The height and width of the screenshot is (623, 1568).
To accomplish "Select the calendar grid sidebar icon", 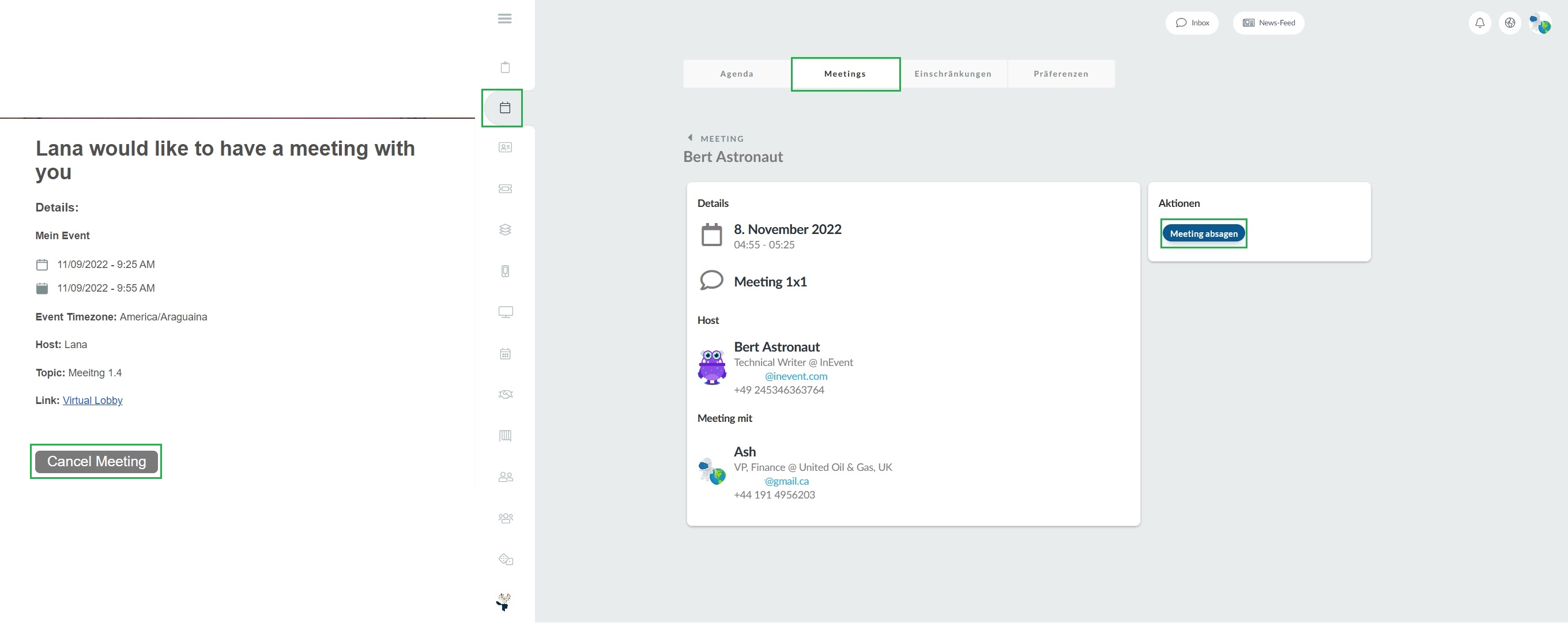I will tap(505, 353).
